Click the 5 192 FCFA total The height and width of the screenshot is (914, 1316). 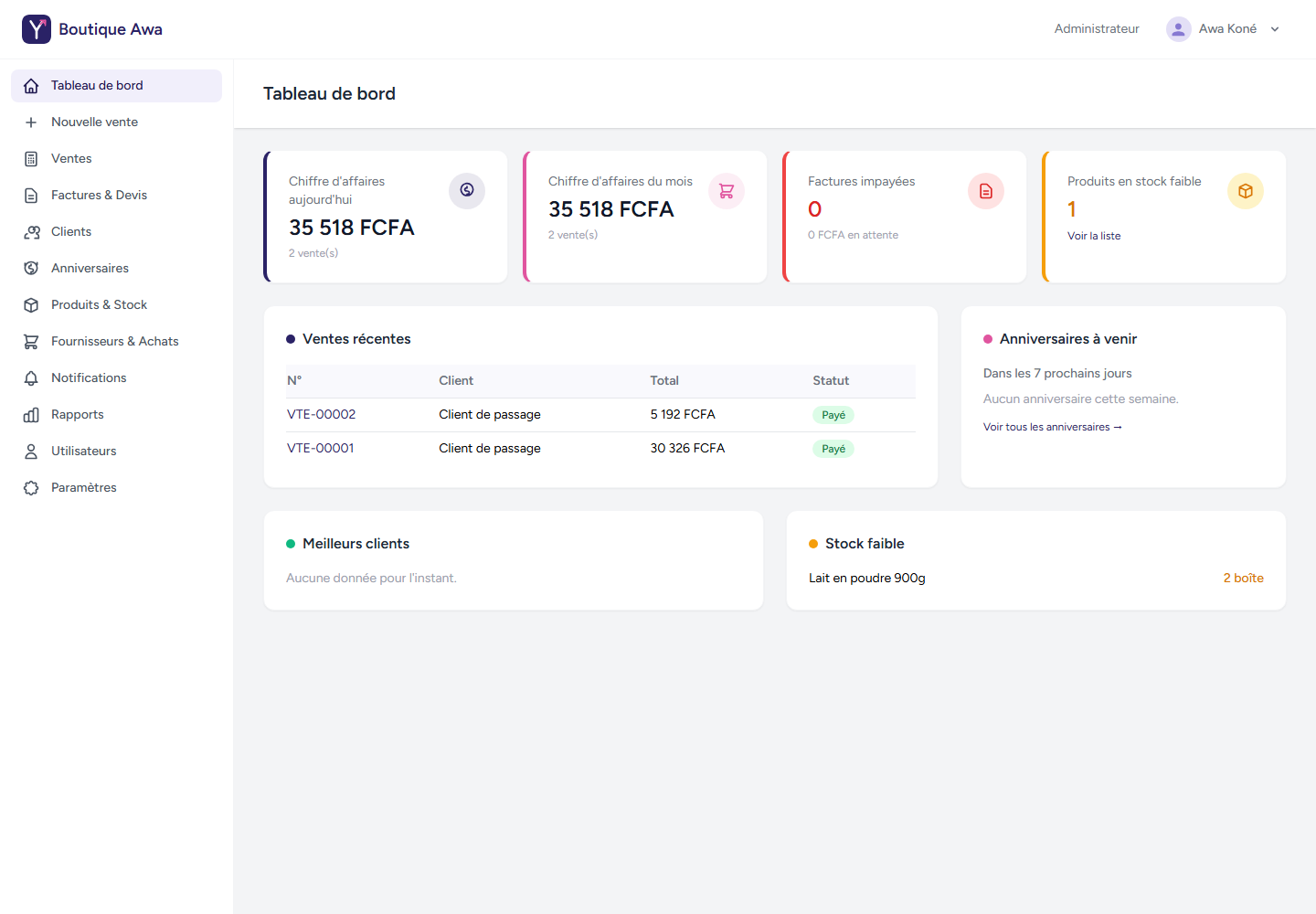pos(683,415)
